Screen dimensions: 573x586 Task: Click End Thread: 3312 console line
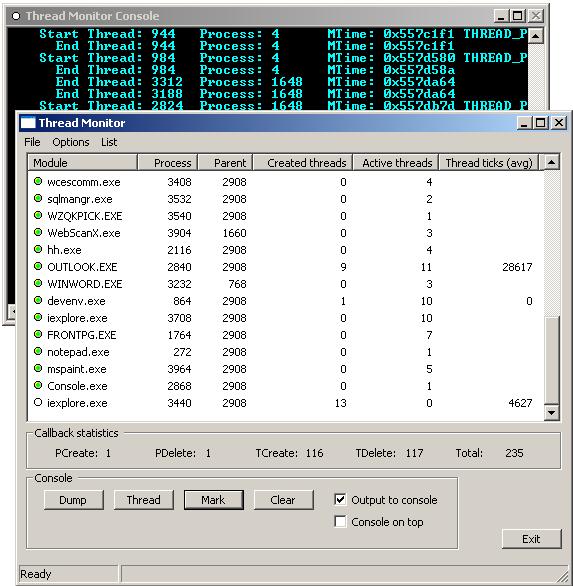[256, 81]
